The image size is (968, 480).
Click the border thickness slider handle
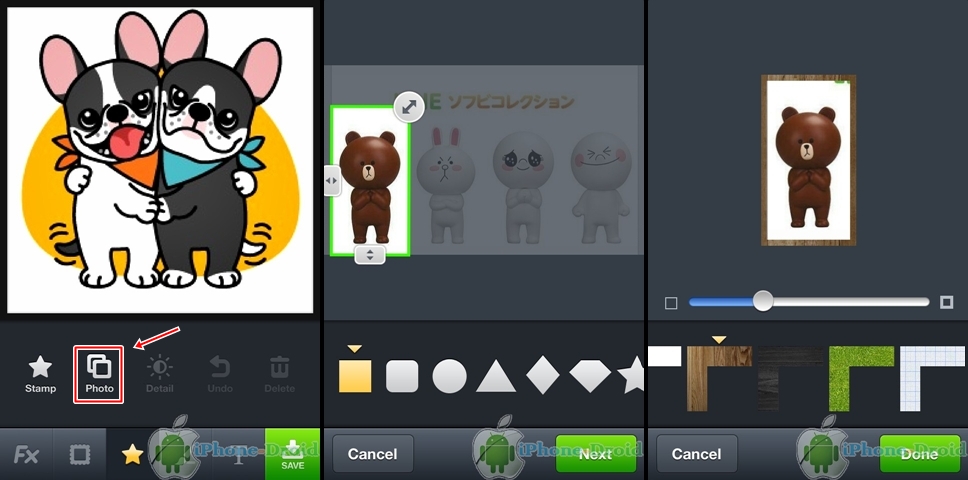763,301
